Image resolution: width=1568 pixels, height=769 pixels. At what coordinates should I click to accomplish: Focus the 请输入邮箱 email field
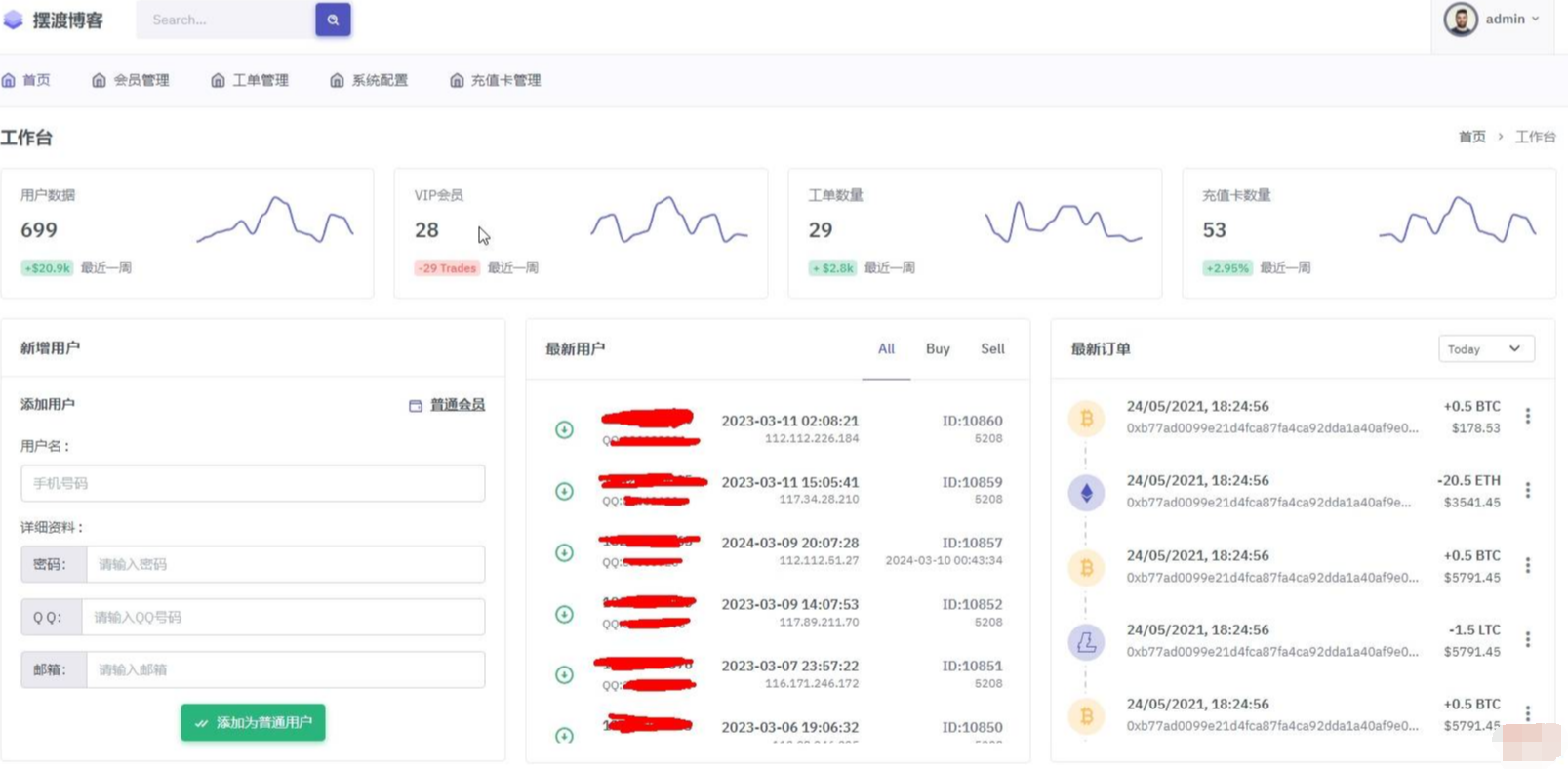(286, 669)
